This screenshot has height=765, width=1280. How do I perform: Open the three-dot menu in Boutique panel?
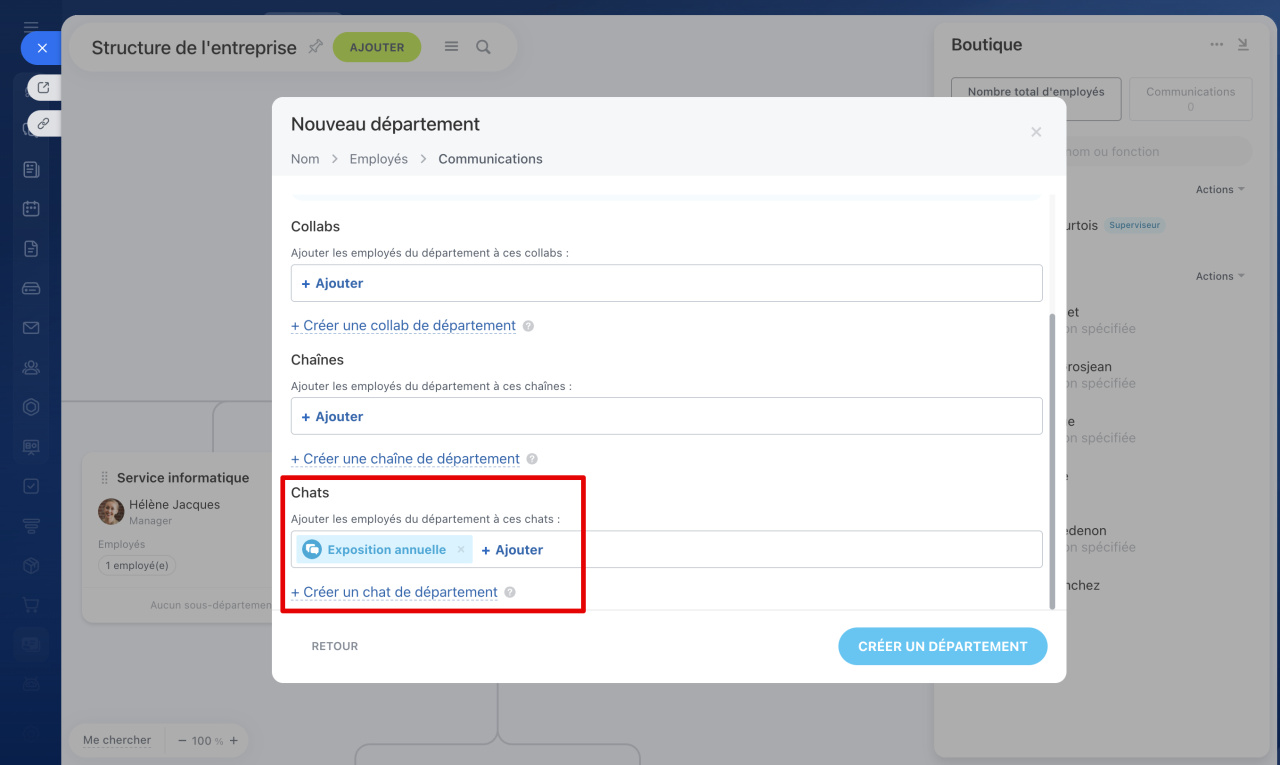click(x=1216, y=44)
